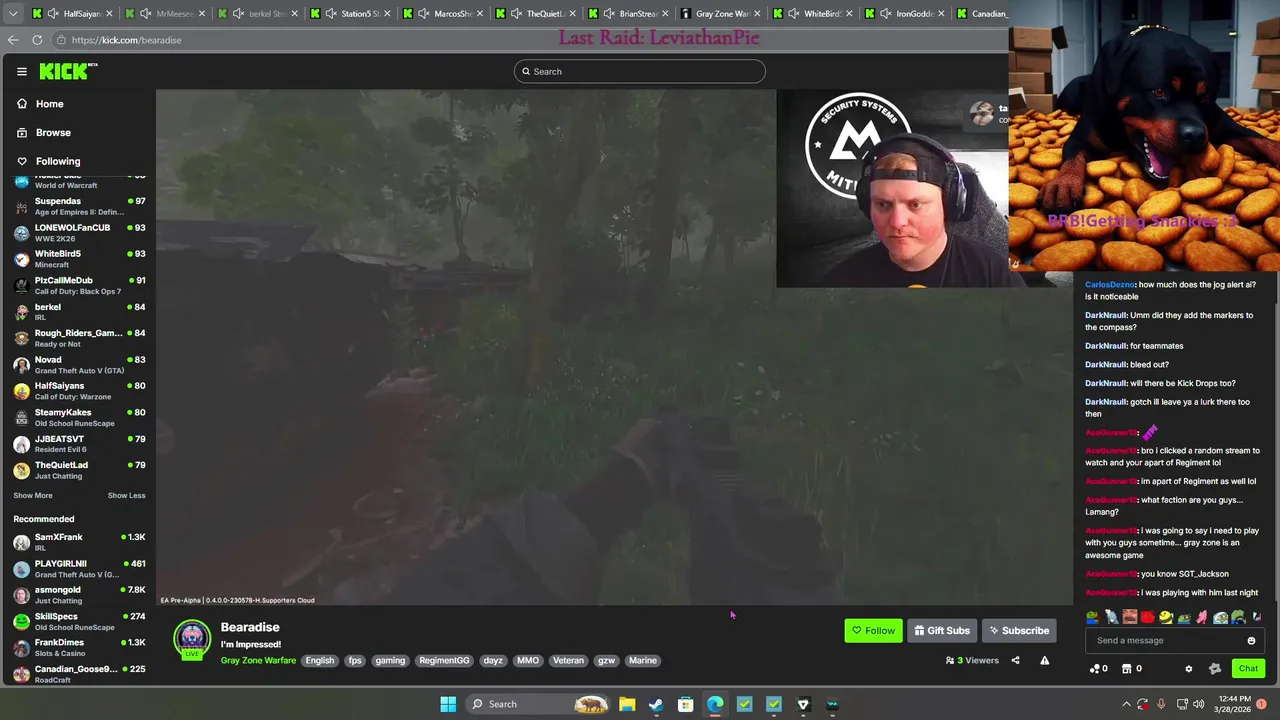
Task: Focus the Send a message field
Action: (1175, 640)
